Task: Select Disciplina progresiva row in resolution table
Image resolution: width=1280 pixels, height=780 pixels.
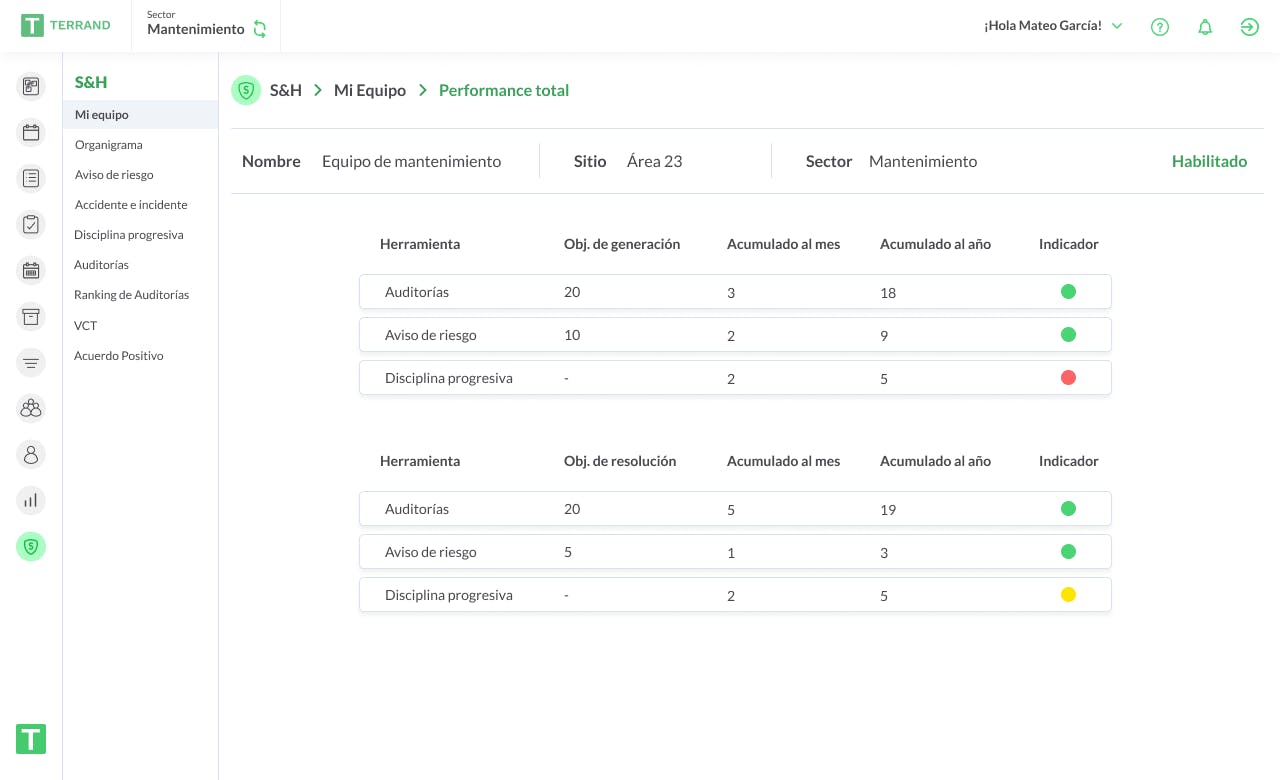Action: click(735, 595)
